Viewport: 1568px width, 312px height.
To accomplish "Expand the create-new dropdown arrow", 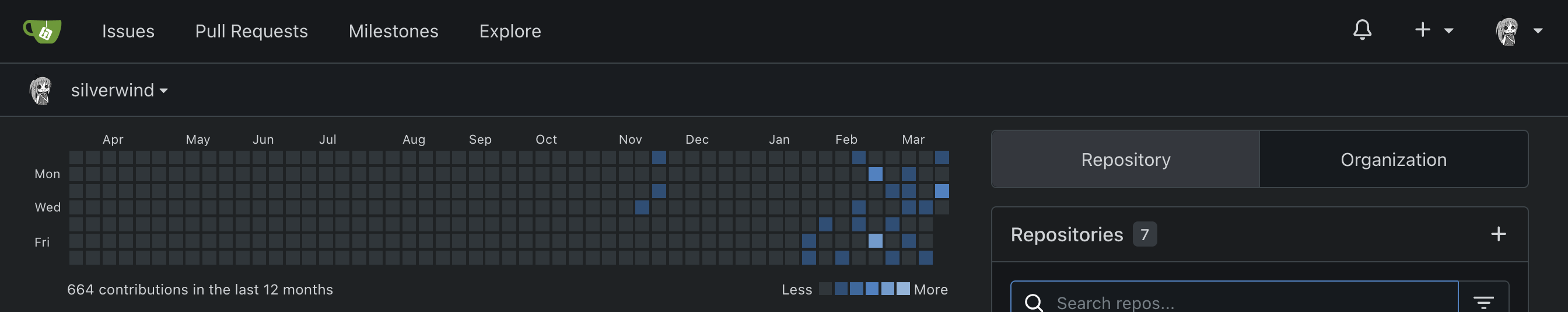I will (x=1448, y=31).
